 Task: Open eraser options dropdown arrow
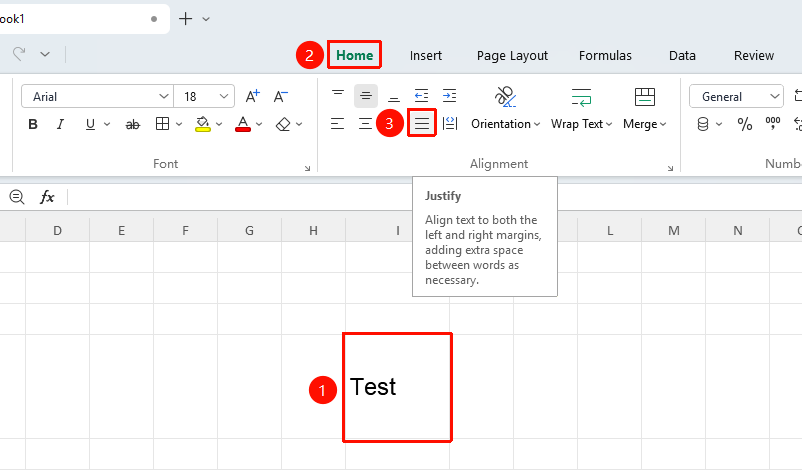pos(299,124)
